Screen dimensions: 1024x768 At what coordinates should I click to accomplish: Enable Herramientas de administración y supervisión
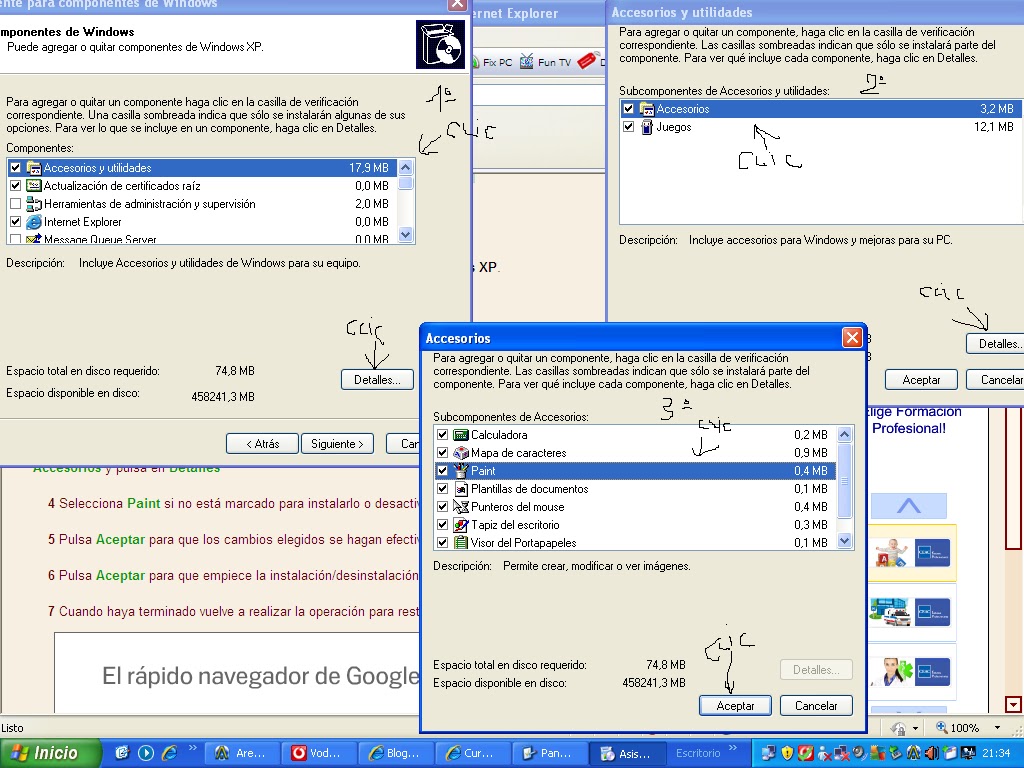(x=14, y=204)
